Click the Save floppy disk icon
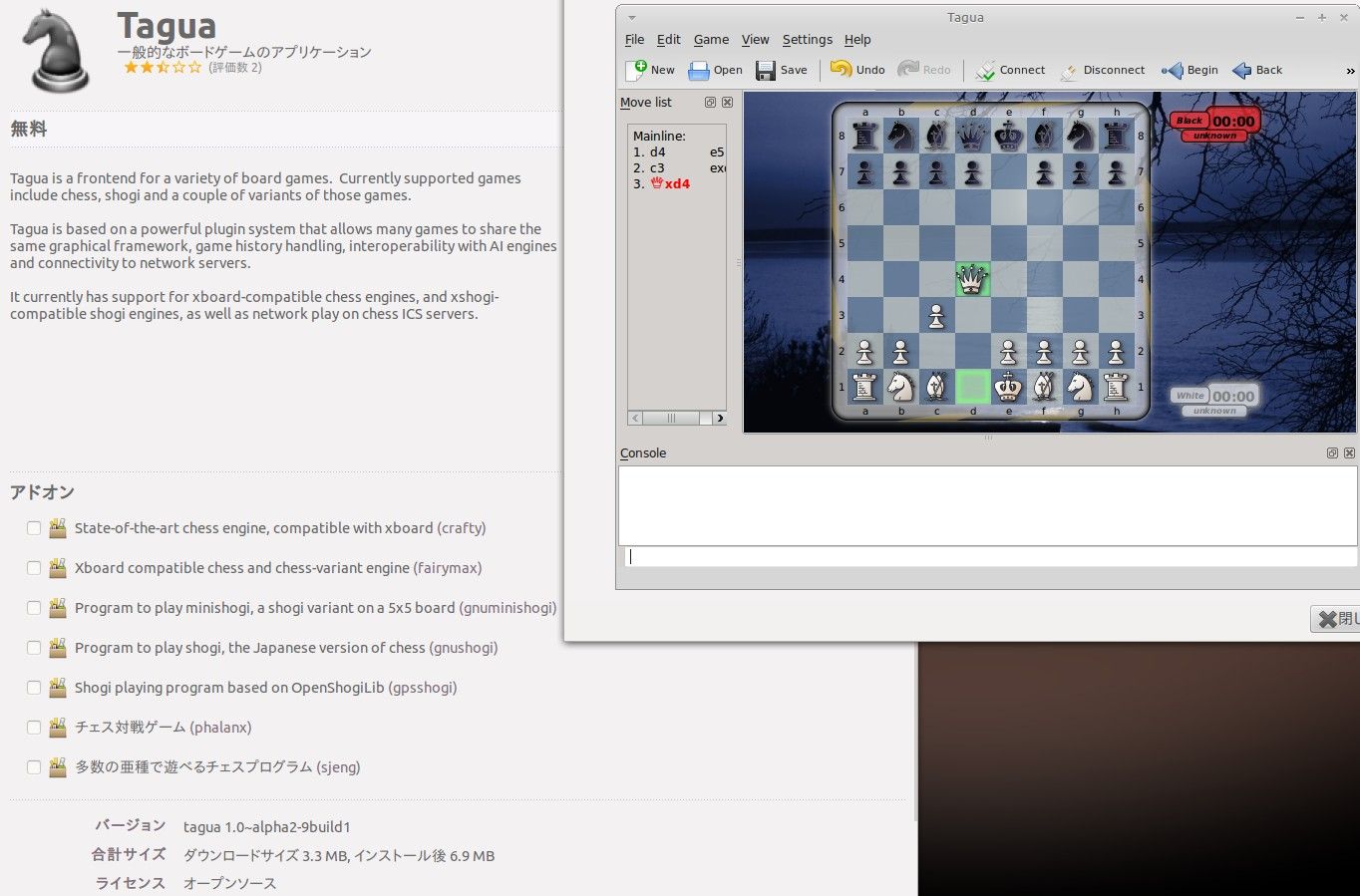Viewport: 1360px width, 896px height. tap(766, 71)
